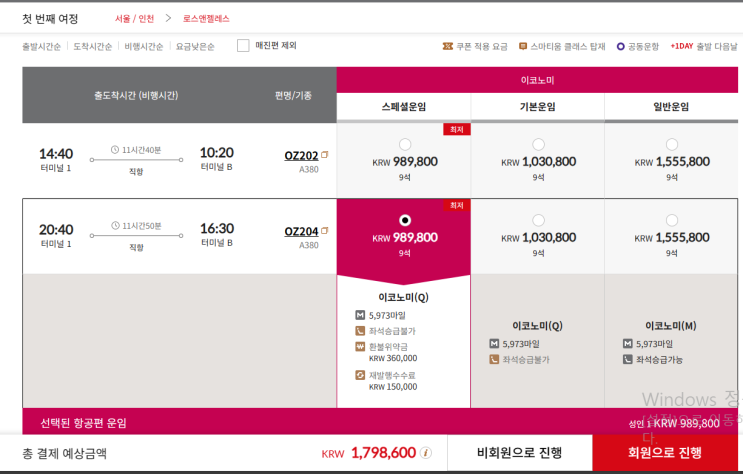Sort flights by 요금낮은순

tap(195, 46)
